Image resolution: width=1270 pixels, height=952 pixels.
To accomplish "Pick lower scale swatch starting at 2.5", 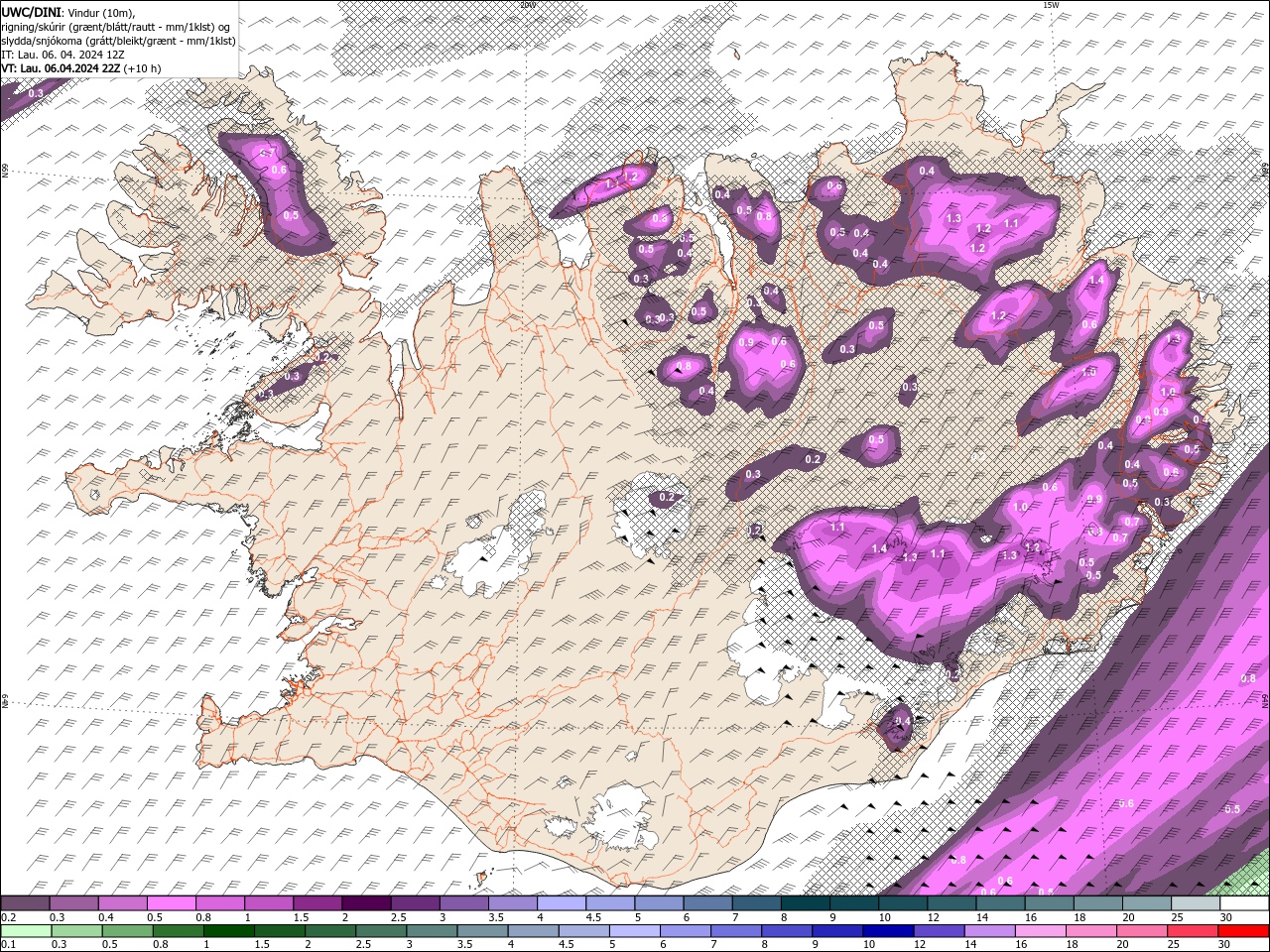I will [x=381, y=931].
